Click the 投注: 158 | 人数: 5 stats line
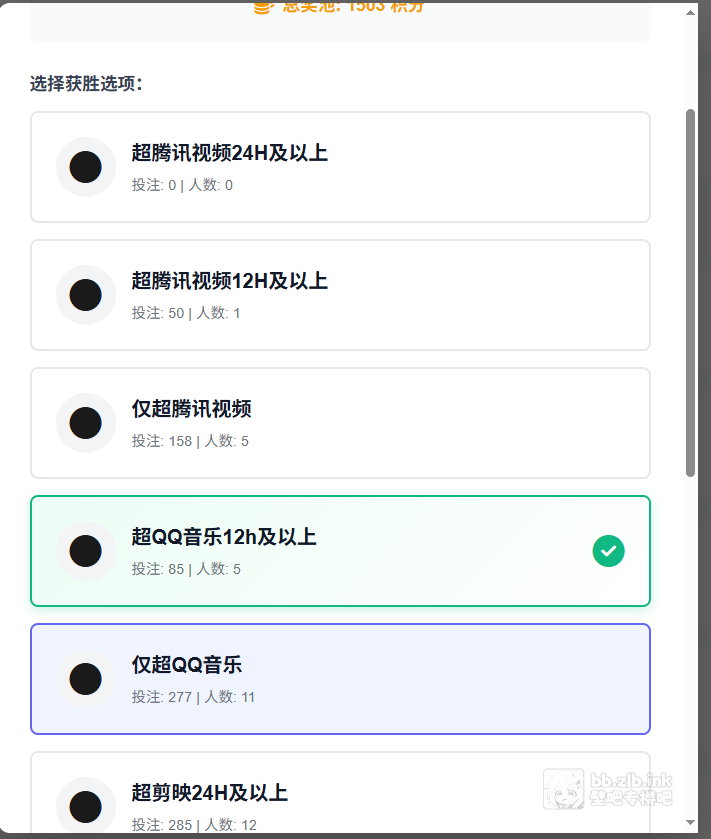The image size is (711, 839). click(x=190, y=441)
